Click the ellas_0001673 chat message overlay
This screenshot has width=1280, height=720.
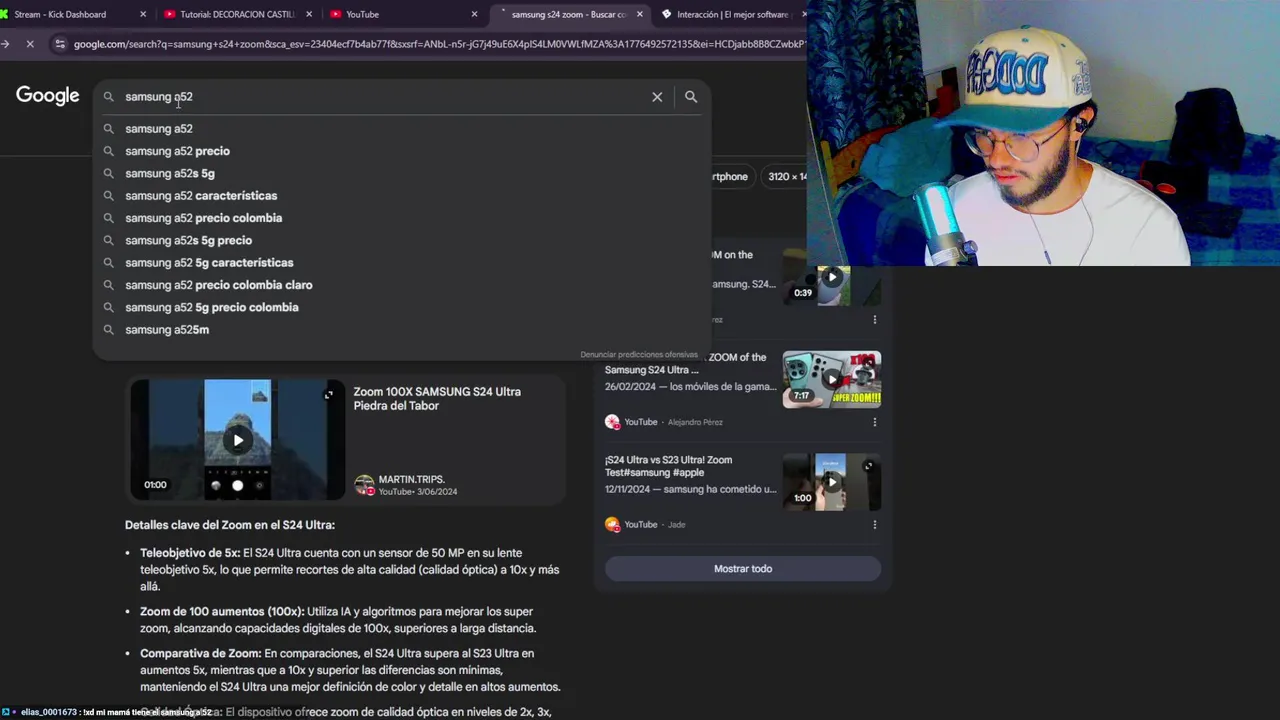click(x=108, y=712)
